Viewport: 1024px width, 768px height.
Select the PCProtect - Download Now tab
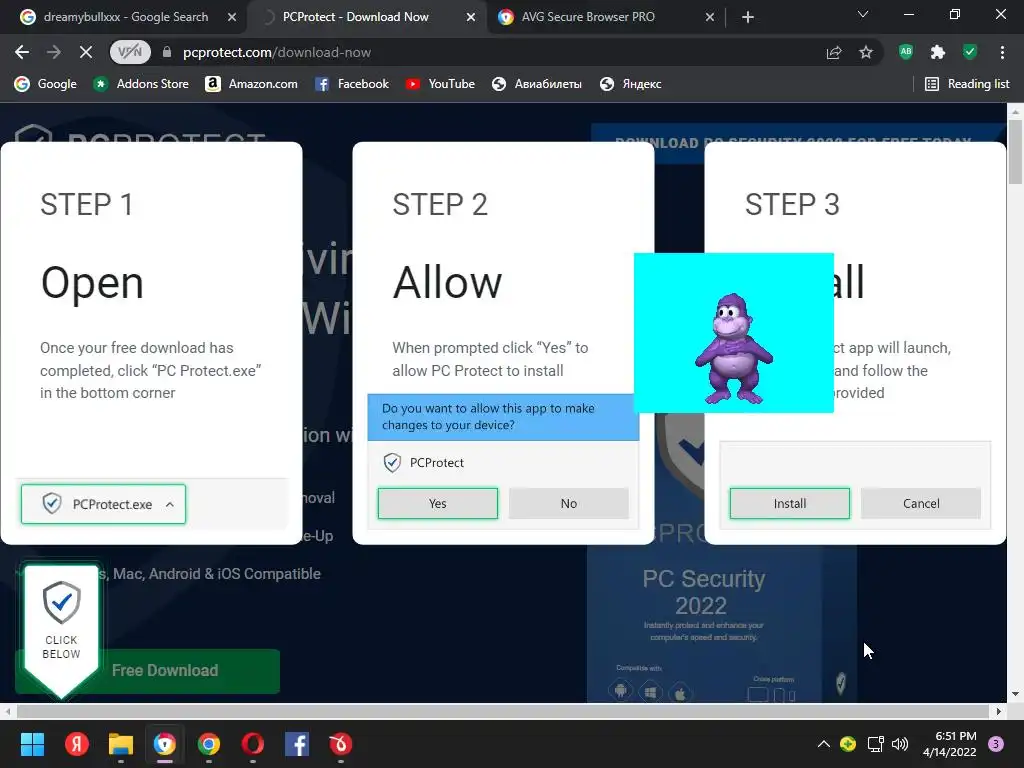(x=355, y=17)
